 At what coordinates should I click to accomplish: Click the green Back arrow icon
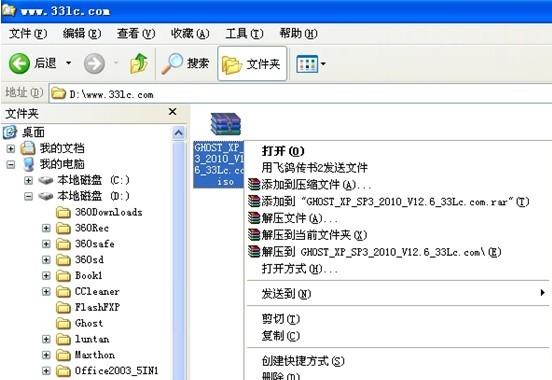click(19, 64)
